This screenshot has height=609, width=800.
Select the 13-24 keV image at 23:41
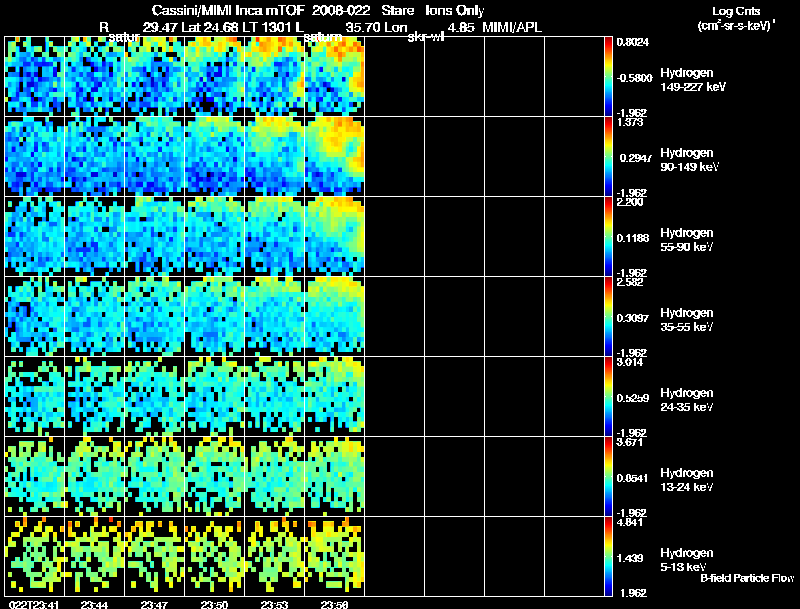pos(35,477)
